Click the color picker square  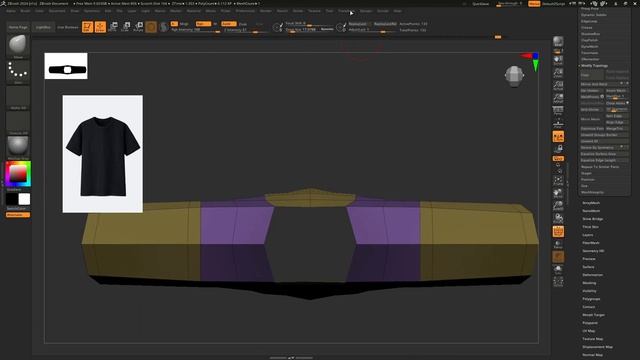18,174
